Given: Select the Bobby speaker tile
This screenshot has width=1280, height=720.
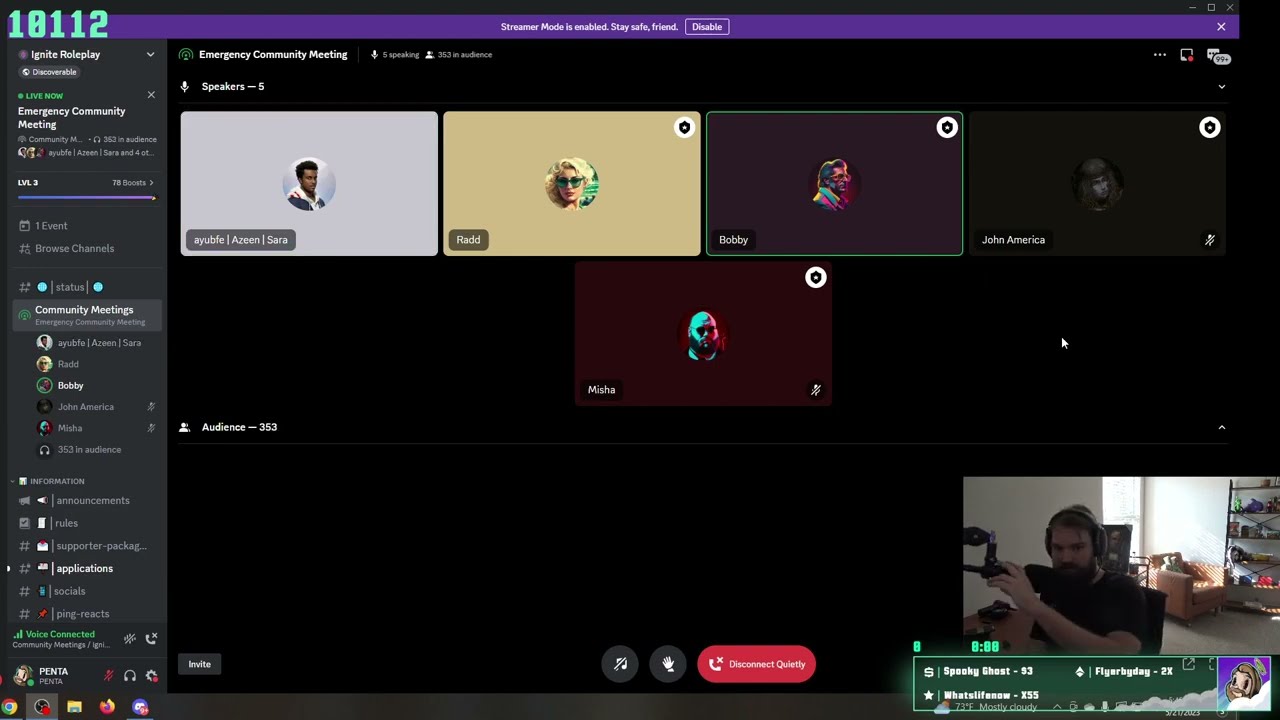Looking at the screenshot, I should [835, 184].
